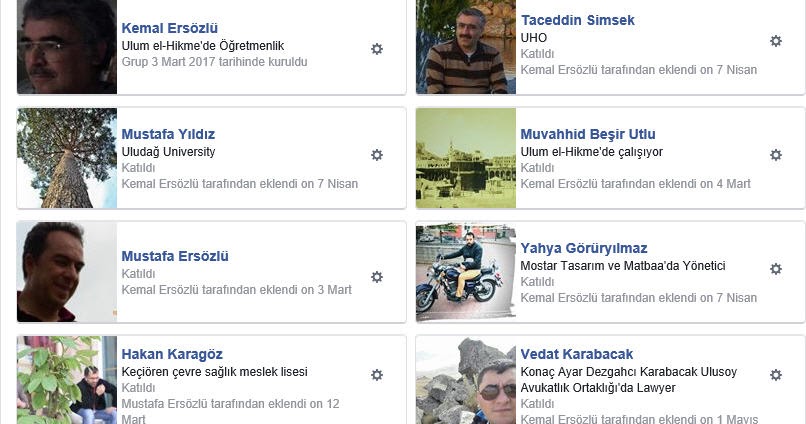Click gear icon beside Hakan Karagöz

pos(377,375)
